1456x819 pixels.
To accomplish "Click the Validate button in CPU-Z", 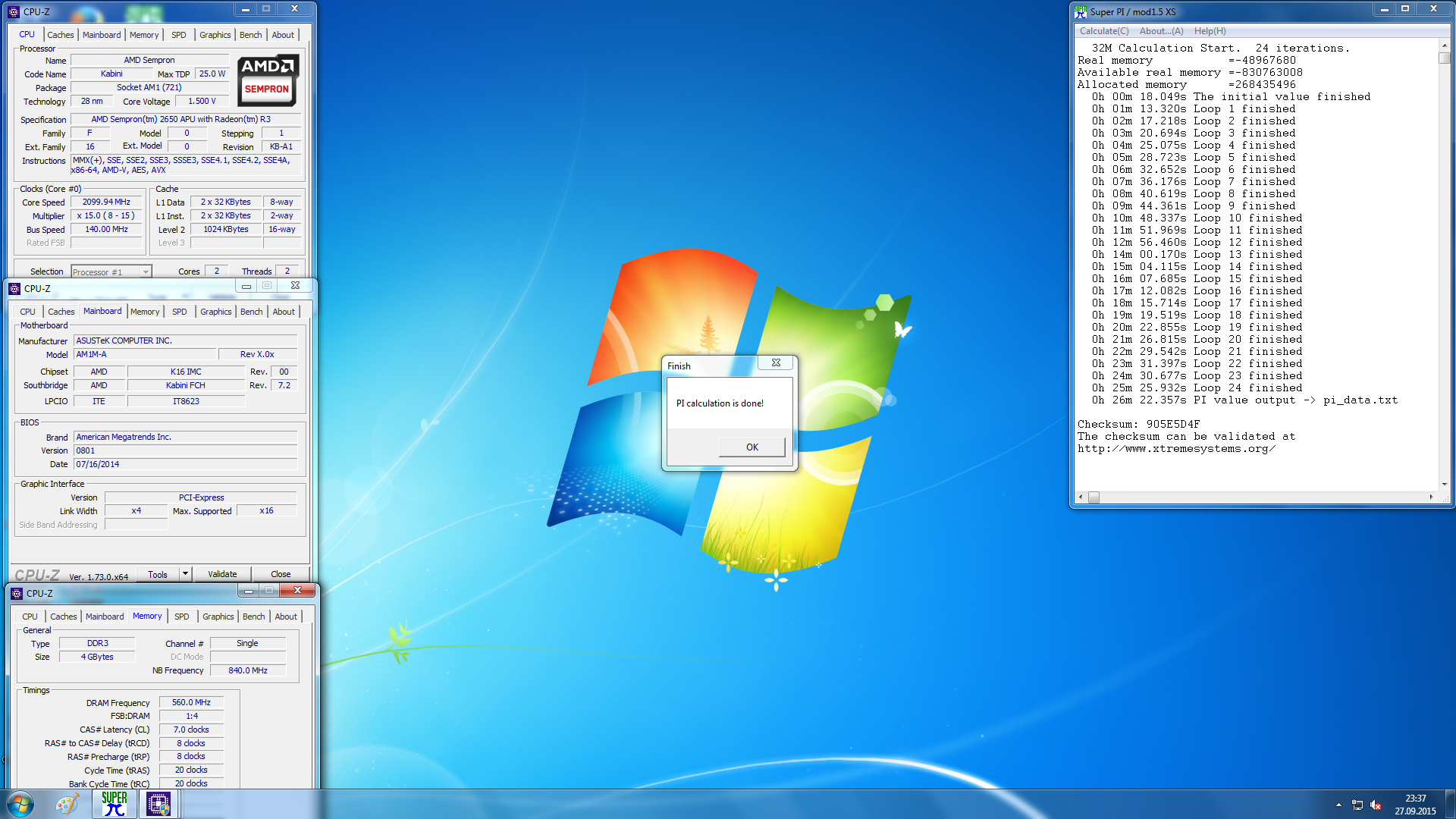I will pos(222,574).
